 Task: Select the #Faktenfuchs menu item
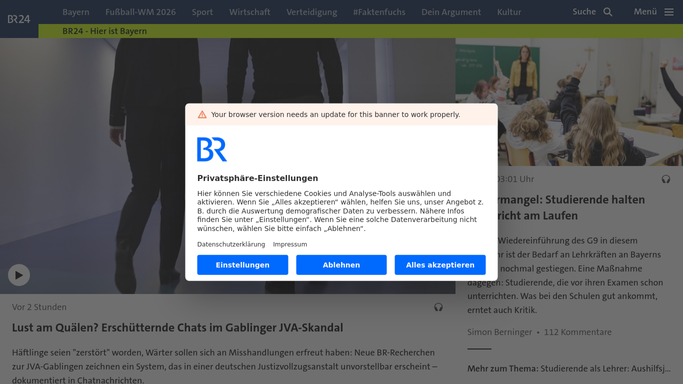379,12
